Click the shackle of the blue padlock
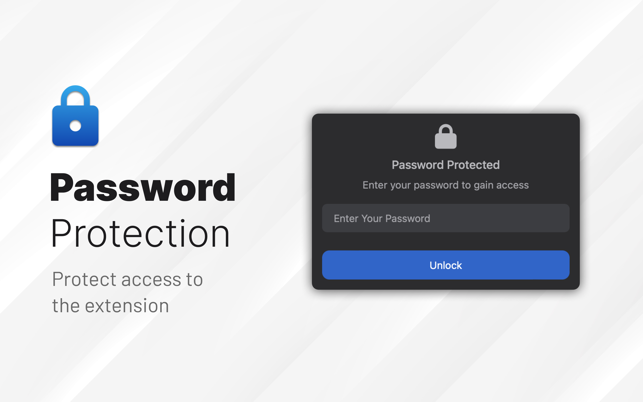The image size is (643, 402). click(x=75, y=97)
